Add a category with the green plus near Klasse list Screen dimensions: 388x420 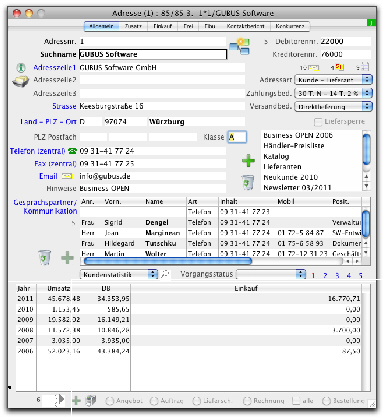pyautogui.click(x=248, y=161)
